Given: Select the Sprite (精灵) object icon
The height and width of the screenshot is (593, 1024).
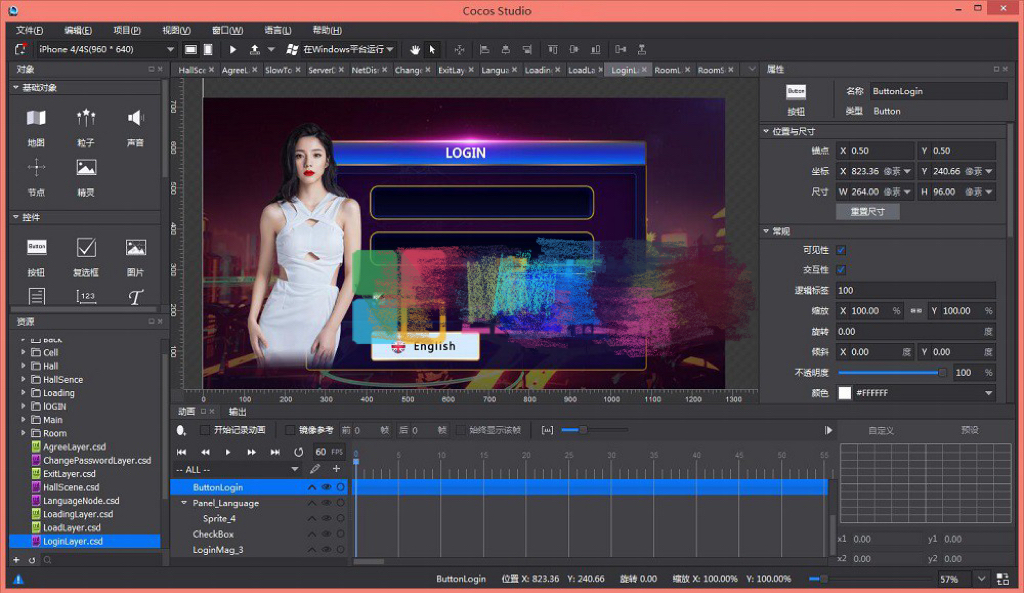Looking at the screenshot, I should pos(86,168).
